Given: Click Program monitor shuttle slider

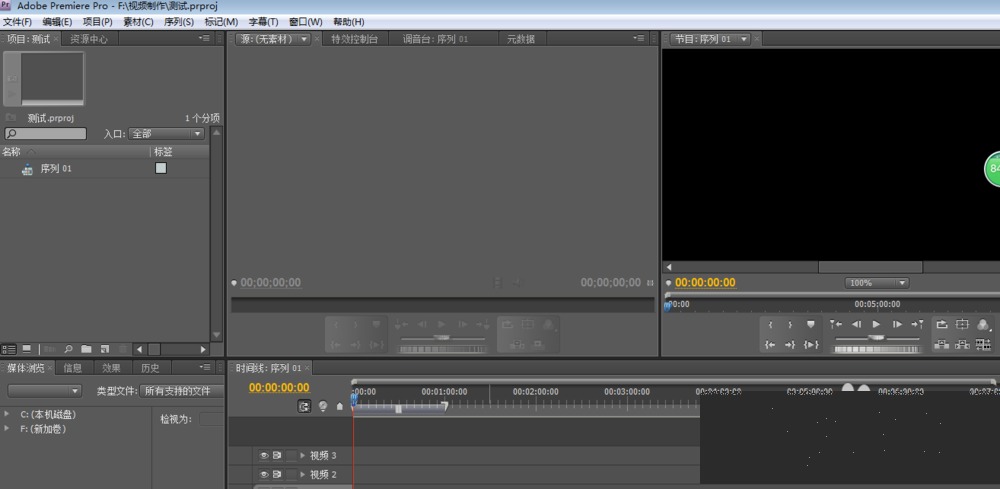Looking at the screenshot, I should click(878, 337).
